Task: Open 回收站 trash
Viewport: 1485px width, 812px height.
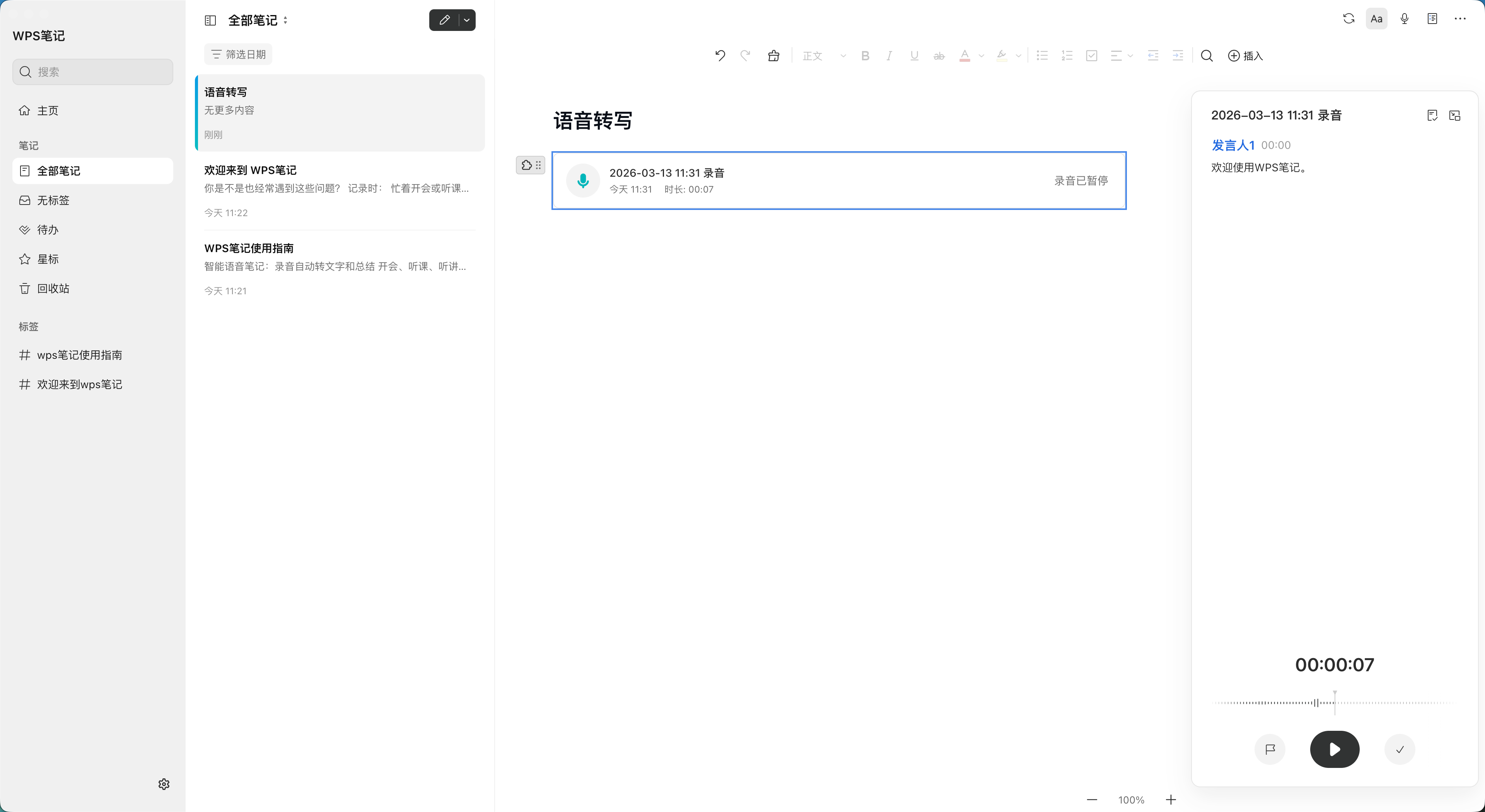Action: click(93, 288)
